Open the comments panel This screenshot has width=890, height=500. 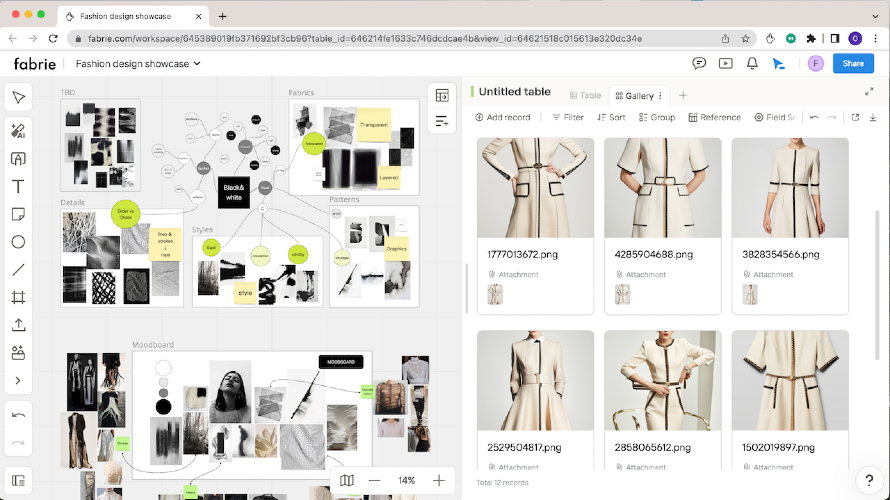point(699,63)
